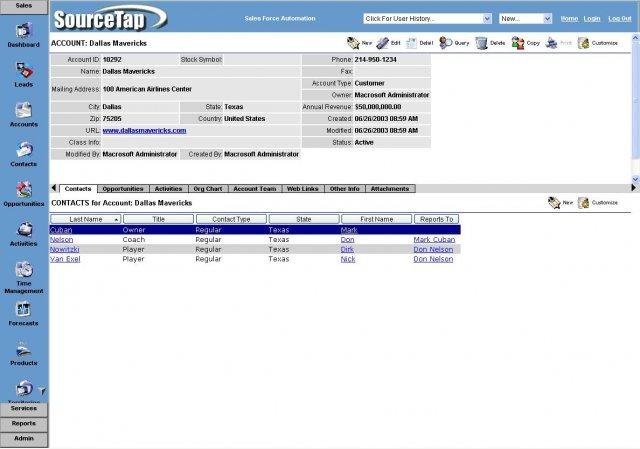Click the first name link Dirk
The image size is (640, 449).
click(347, 249)
